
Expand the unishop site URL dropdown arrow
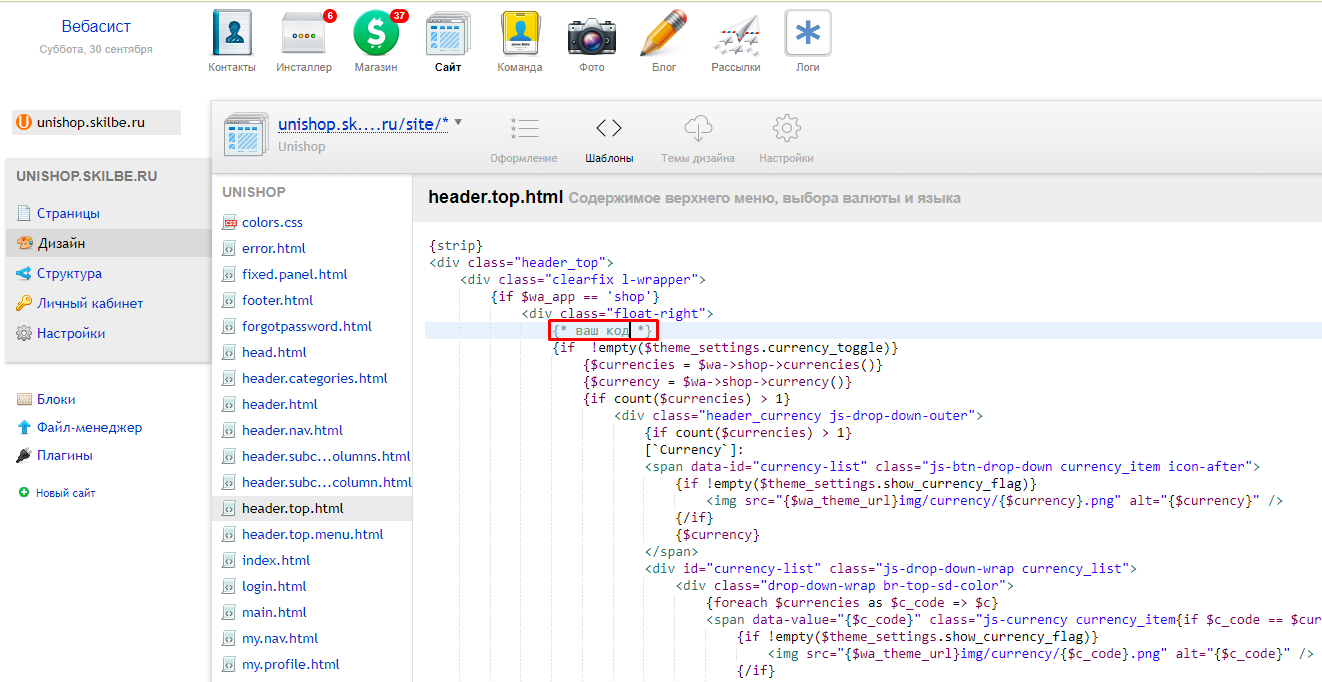(x=458, y=123)
